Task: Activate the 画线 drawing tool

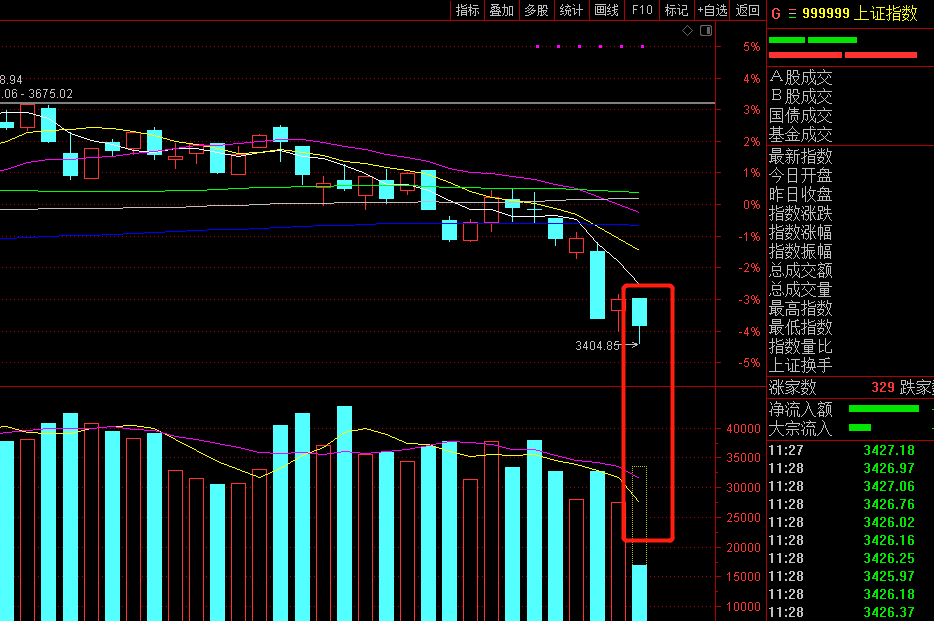Action: coord(606,10)
